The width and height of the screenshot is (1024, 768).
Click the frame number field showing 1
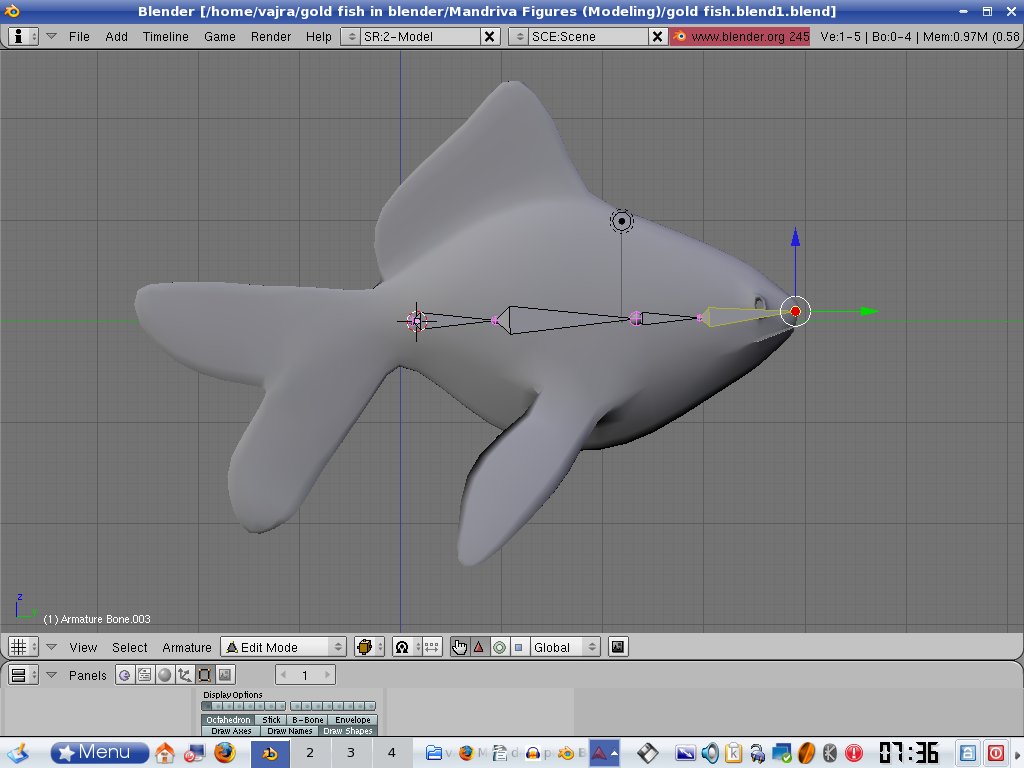coord(305,675)
